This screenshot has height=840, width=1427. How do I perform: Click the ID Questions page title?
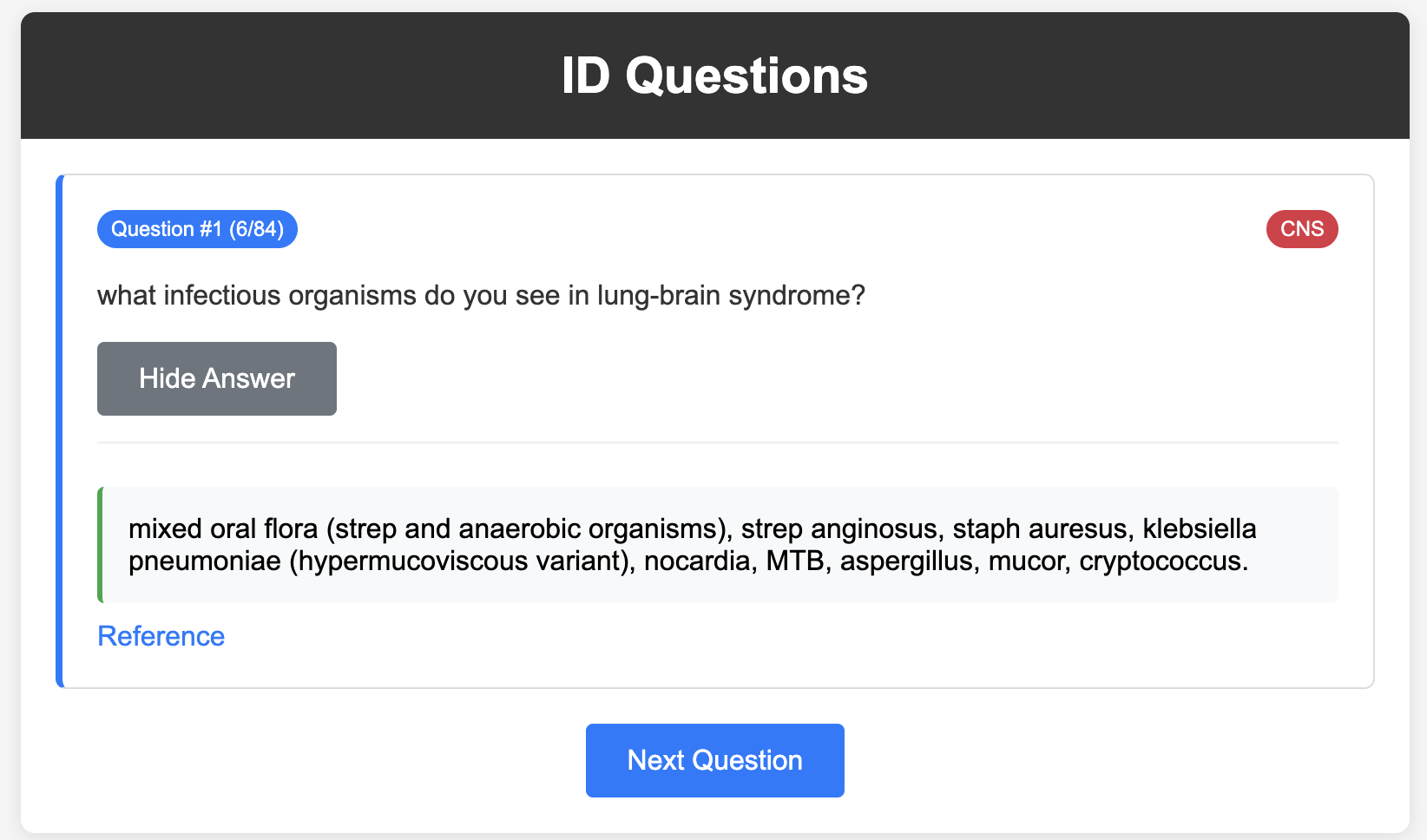[x=714, y=75]
